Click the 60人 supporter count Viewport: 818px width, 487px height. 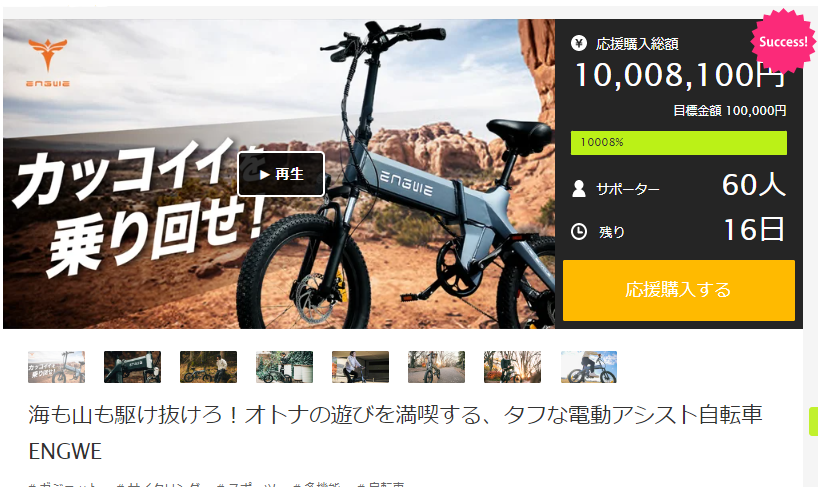coord(754,185)
